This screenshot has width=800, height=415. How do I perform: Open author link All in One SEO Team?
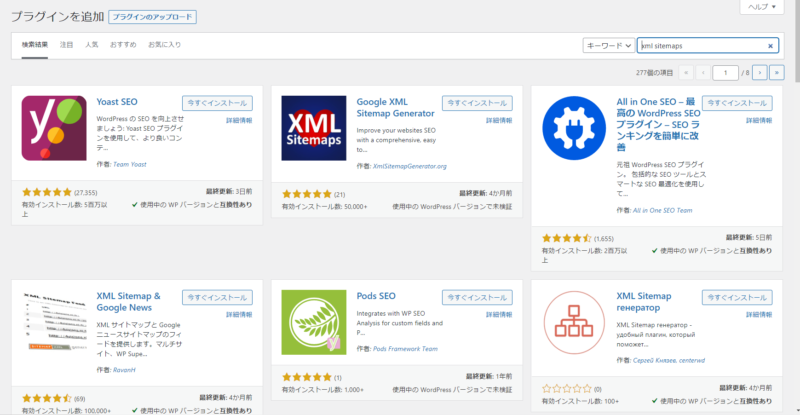coord(662,210)
